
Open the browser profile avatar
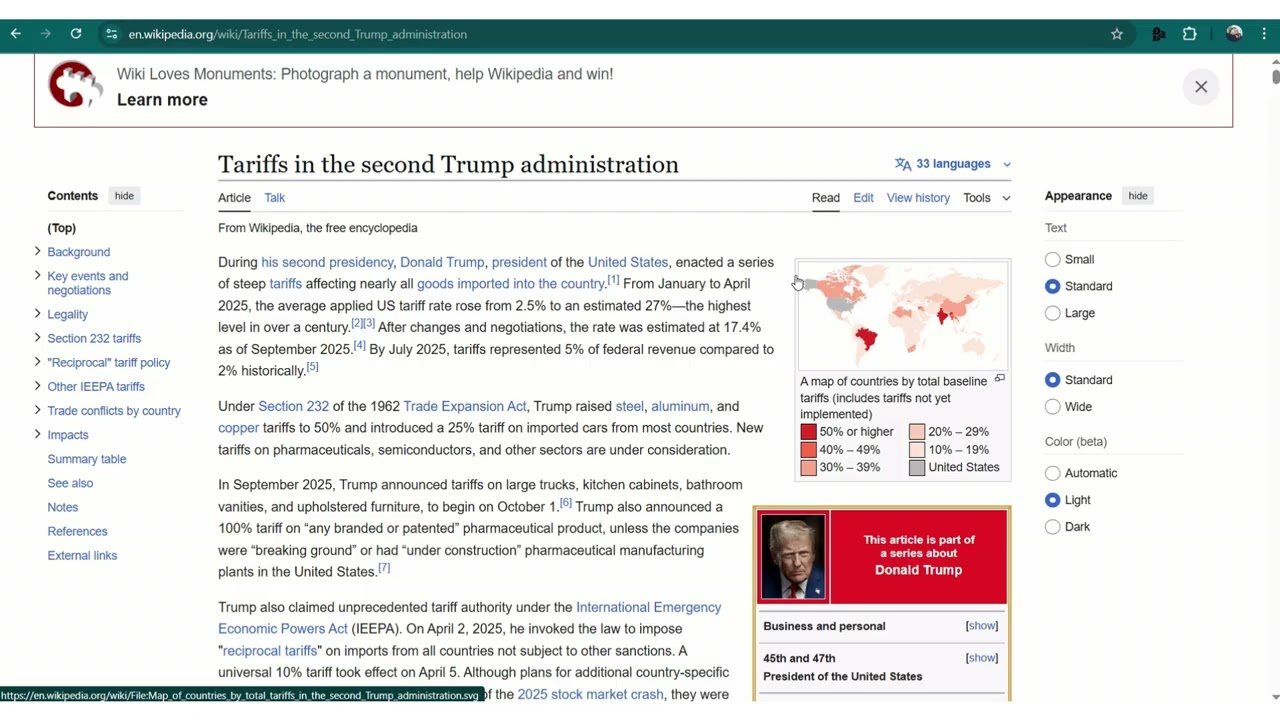pos(1235,34)
